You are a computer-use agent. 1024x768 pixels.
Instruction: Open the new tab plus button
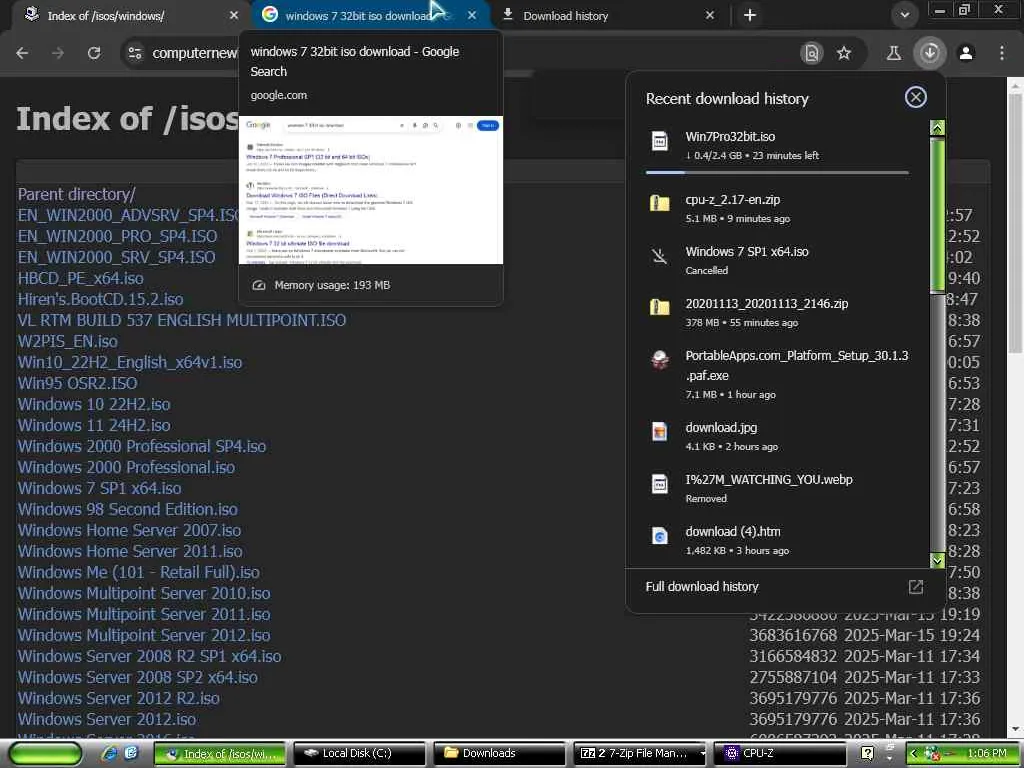click(750, 15)
